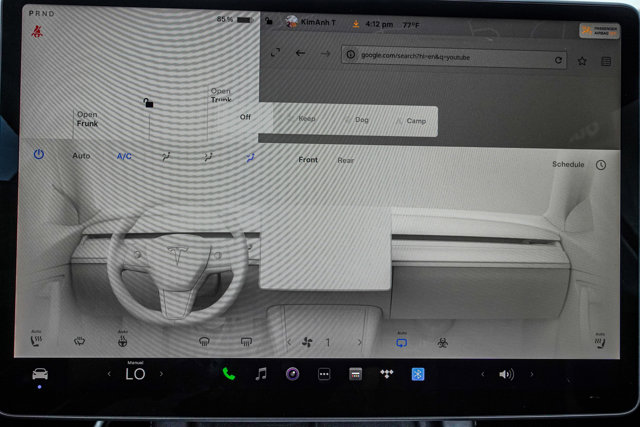Enable Bioweapon Defense Mode
Viewport: 640px width, 427px height.
442,343
